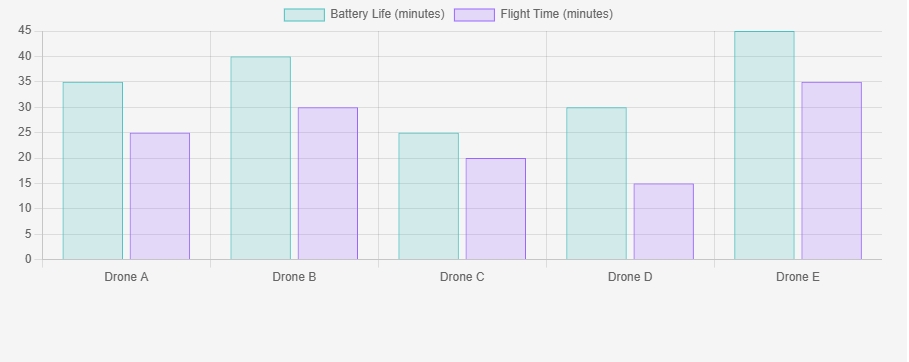The width and height of the screenshot is (909, 362).
Task: Click the Drone E axis label
Action: point(798,277)
